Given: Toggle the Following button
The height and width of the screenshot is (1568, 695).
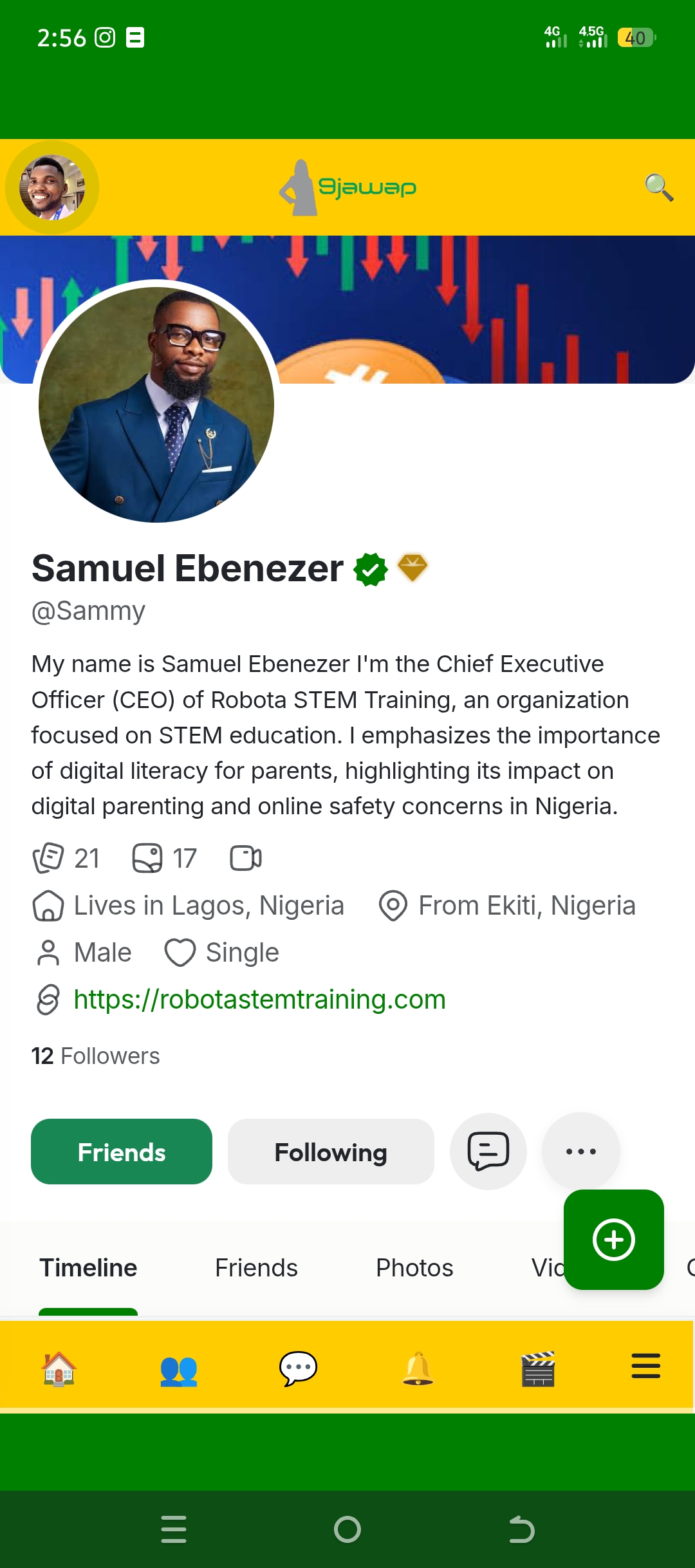Looking at the screenshot, I should [x=331, y=1152].
